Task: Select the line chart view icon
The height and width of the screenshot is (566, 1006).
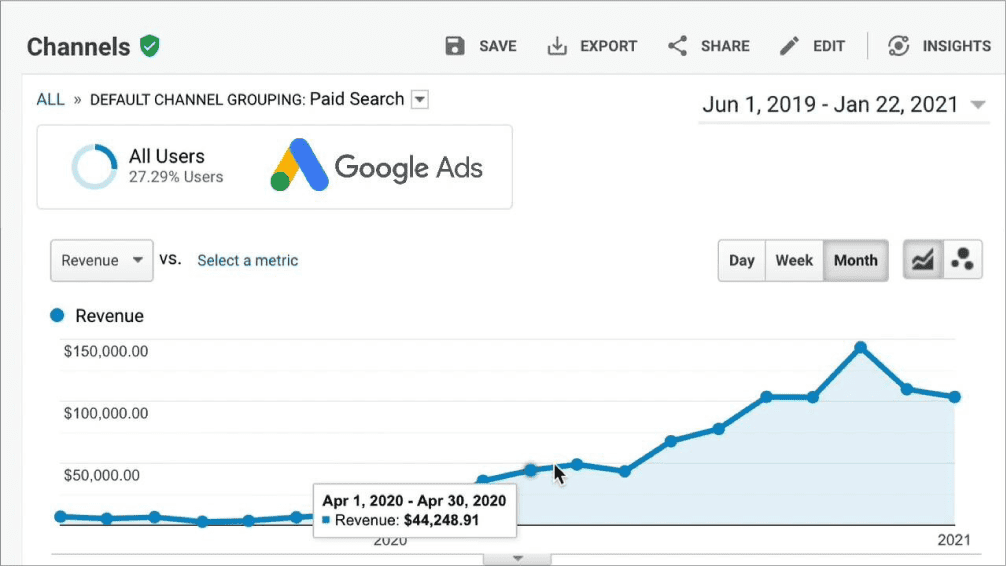Action: (x=923, y=260)
